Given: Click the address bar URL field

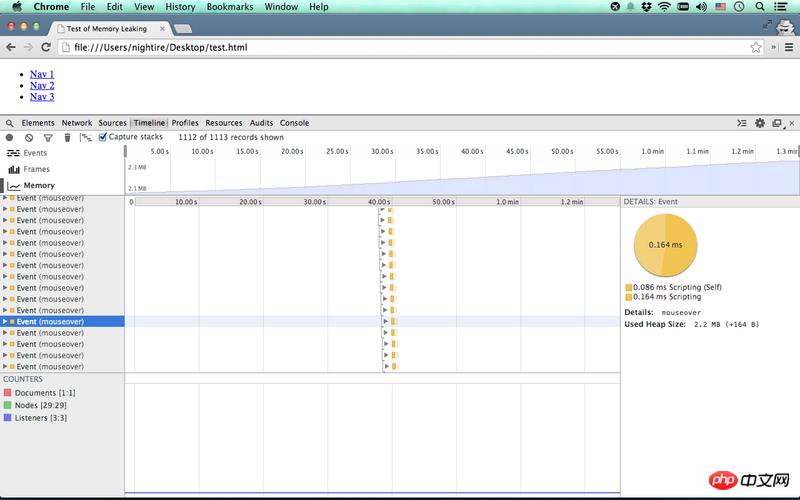Looking at the screenshot, I should coord(400,47).
